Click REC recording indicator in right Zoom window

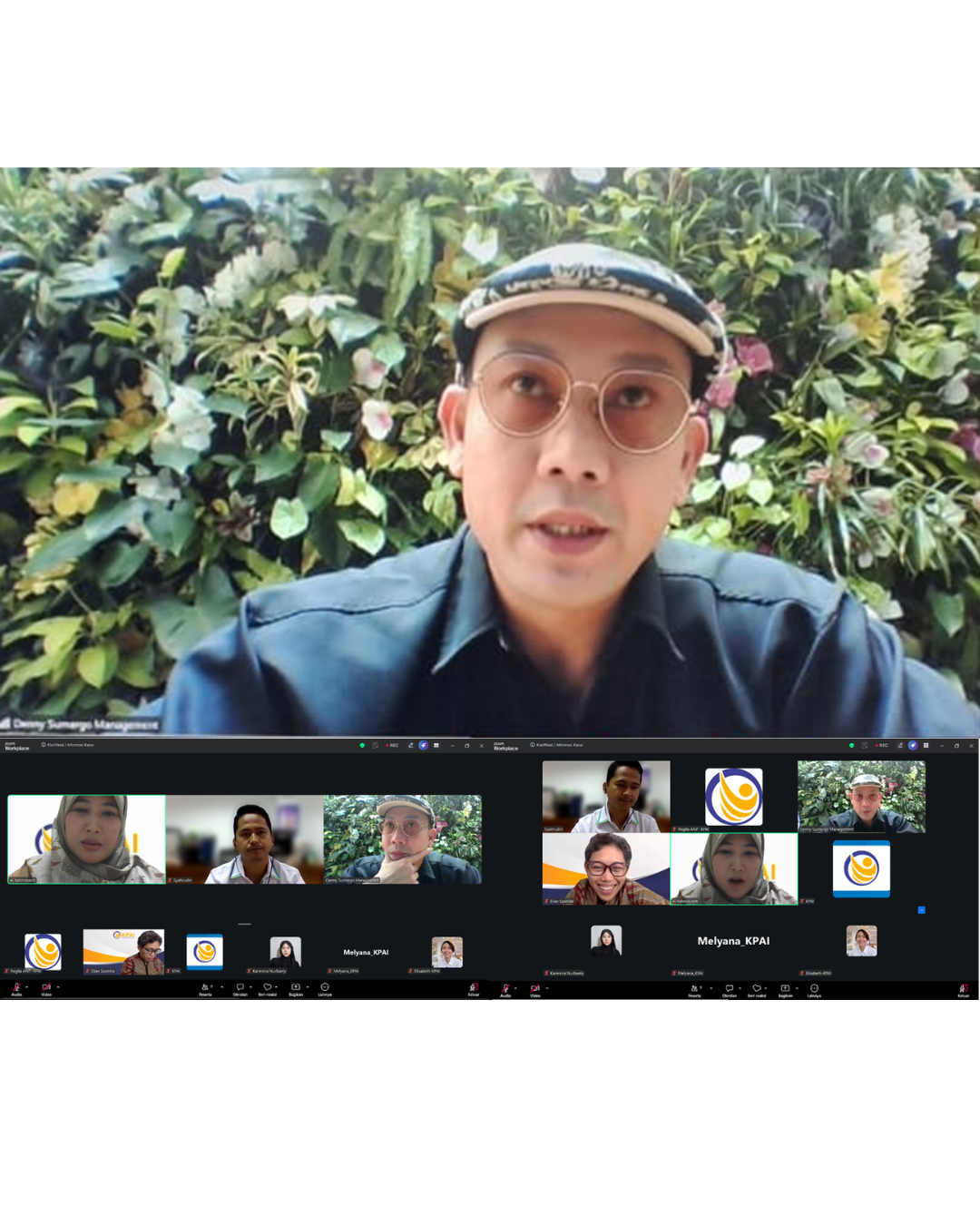(x=881, y=745)
